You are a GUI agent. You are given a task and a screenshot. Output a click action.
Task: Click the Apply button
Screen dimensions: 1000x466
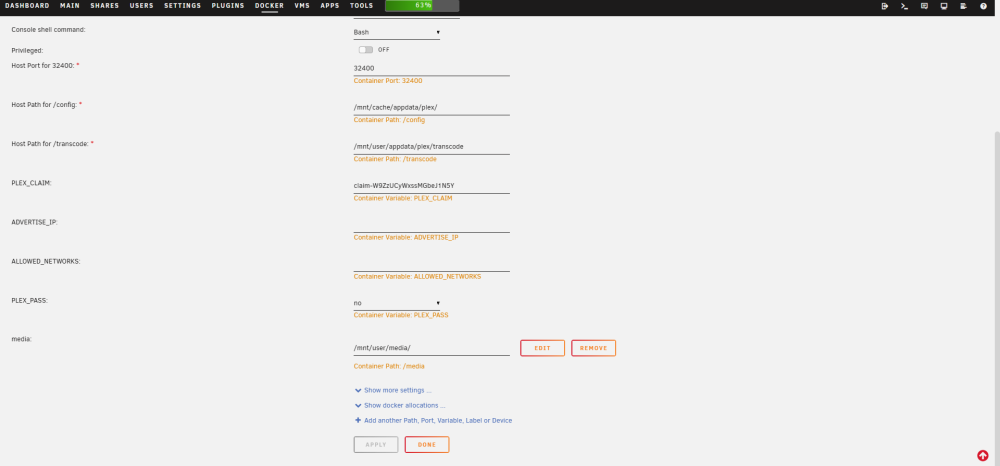pyautogui.click(x=376, y=444)
